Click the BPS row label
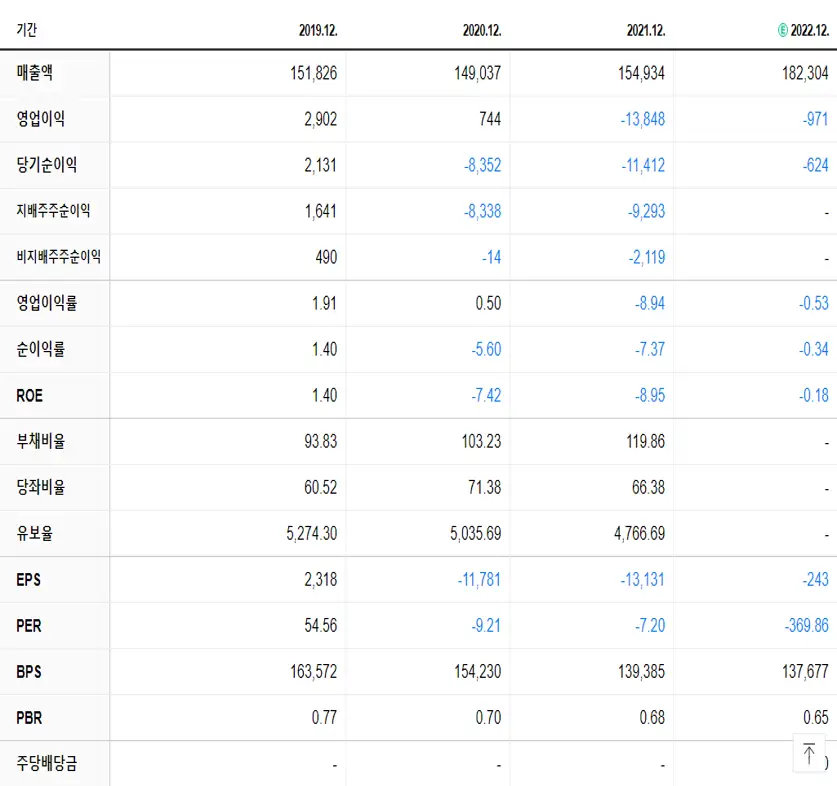Image resolution: width=837 pixels, height=786 pixels. click(x=26, y=671)
